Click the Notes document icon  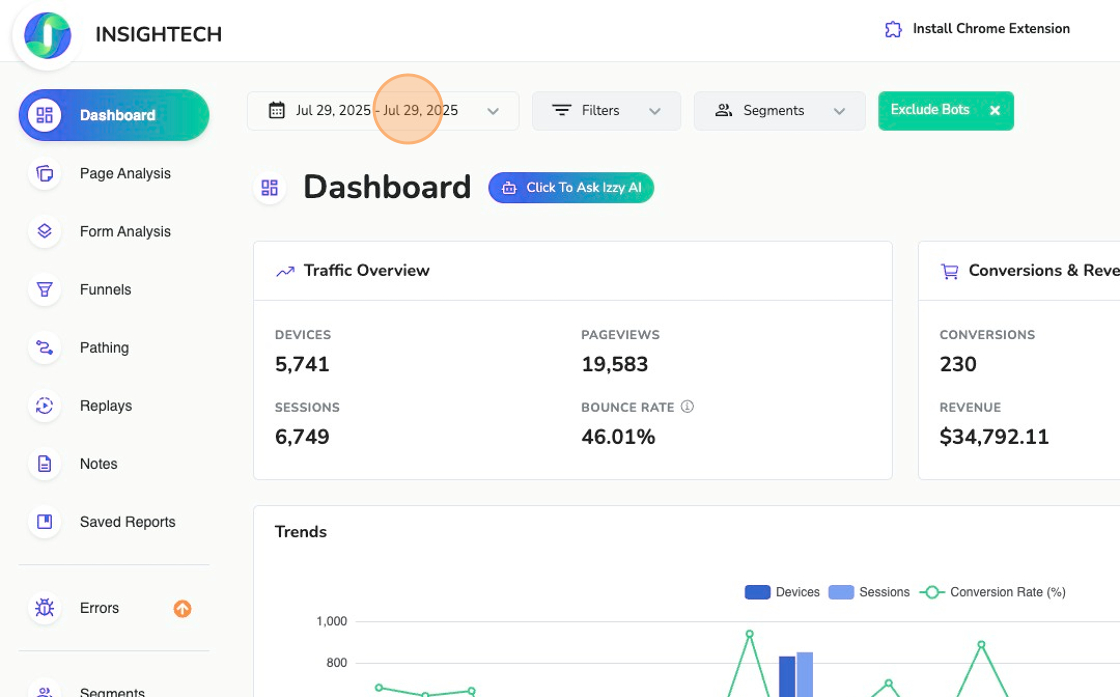click(44, 463)
